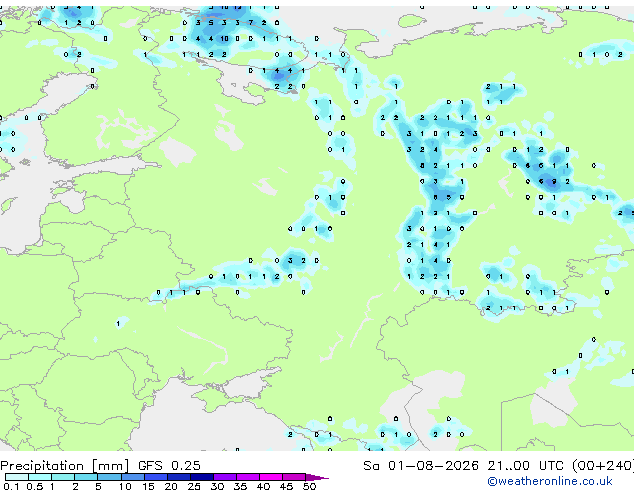Click the date "Sa 01-08-2026"

pos(421,466)
